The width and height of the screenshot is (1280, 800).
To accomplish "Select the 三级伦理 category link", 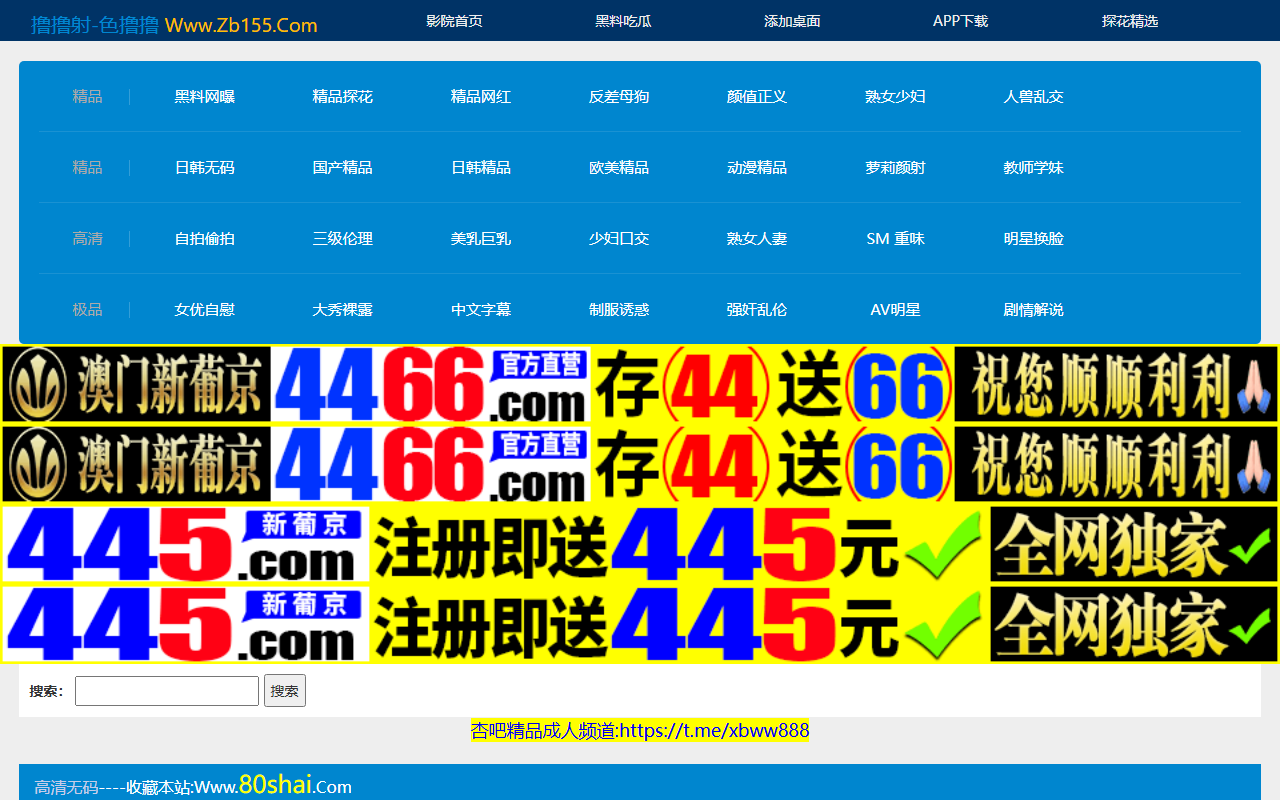I will [x=343, y=239].
